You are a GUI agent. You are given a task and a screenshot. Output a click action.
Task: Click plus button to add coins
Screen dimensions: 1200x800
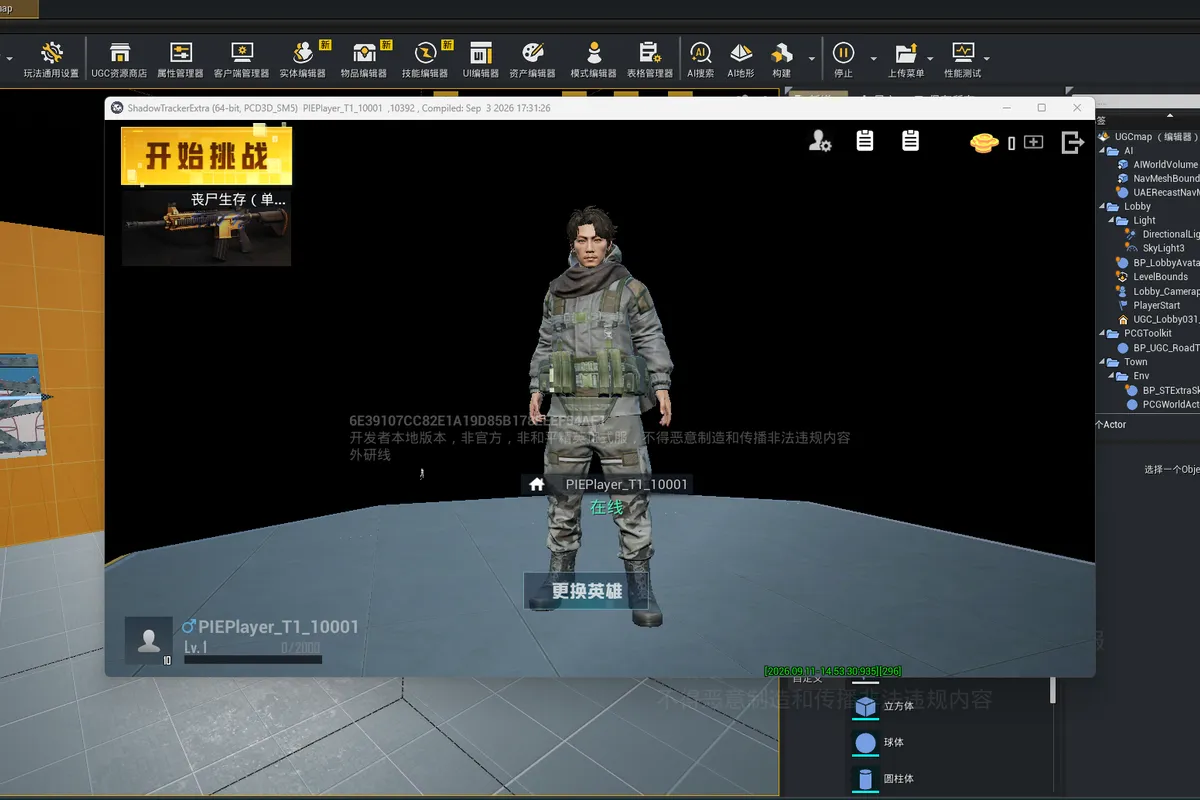point(1034,142)
